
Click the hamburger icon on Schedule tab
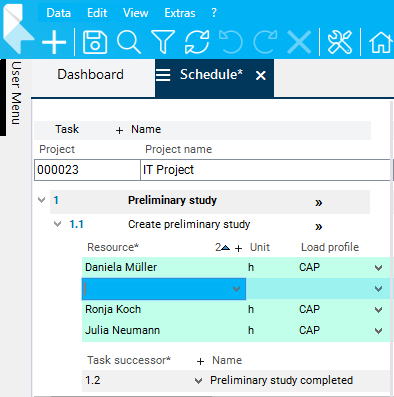163,75
